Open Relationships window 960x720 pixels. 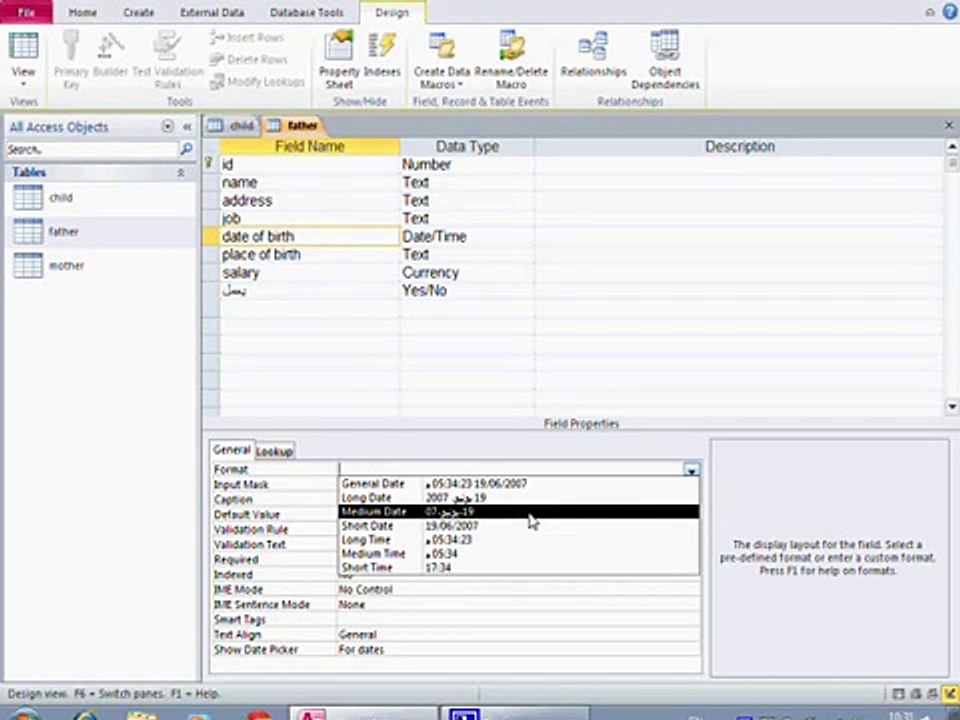(593, 55)
